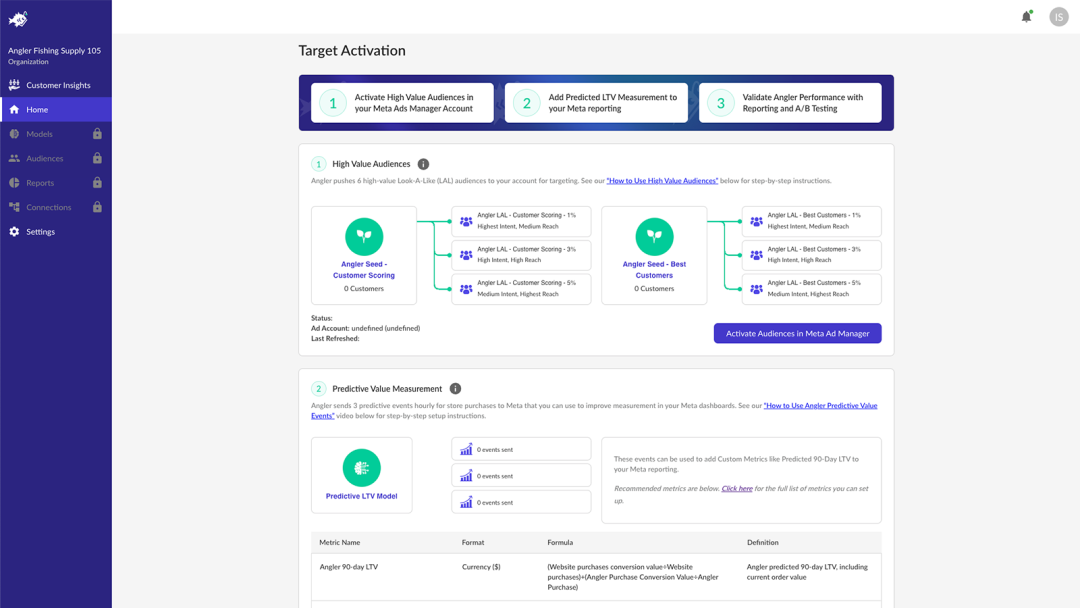
Task: Click the audience icon on Angler LAL - Best Customers 5%
Action: (x=755, y=289)
